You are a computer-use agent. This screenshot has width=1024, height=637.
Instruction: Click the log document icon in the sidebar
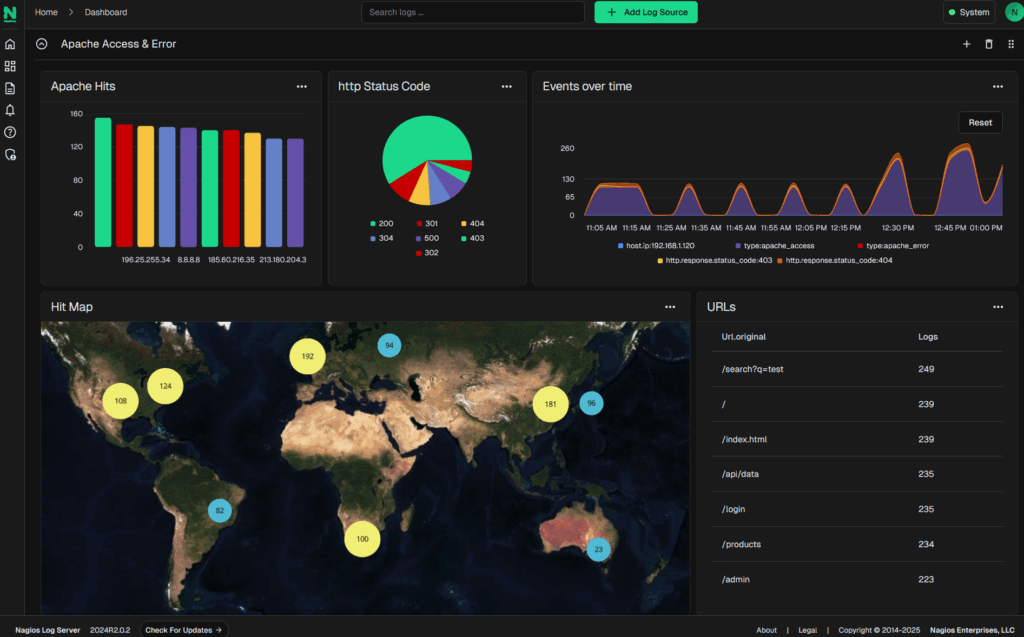[x=10, y=88]
